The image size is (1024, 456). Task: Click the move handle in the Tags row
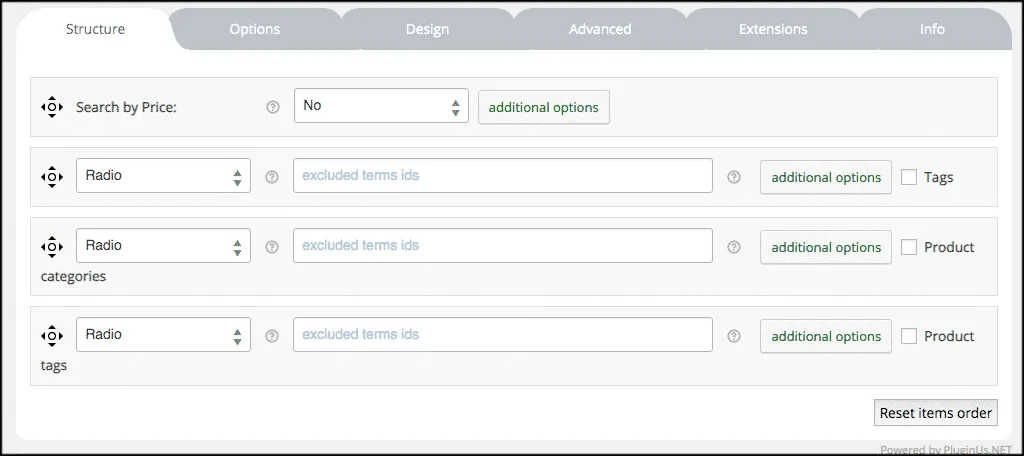click(52, 176)
